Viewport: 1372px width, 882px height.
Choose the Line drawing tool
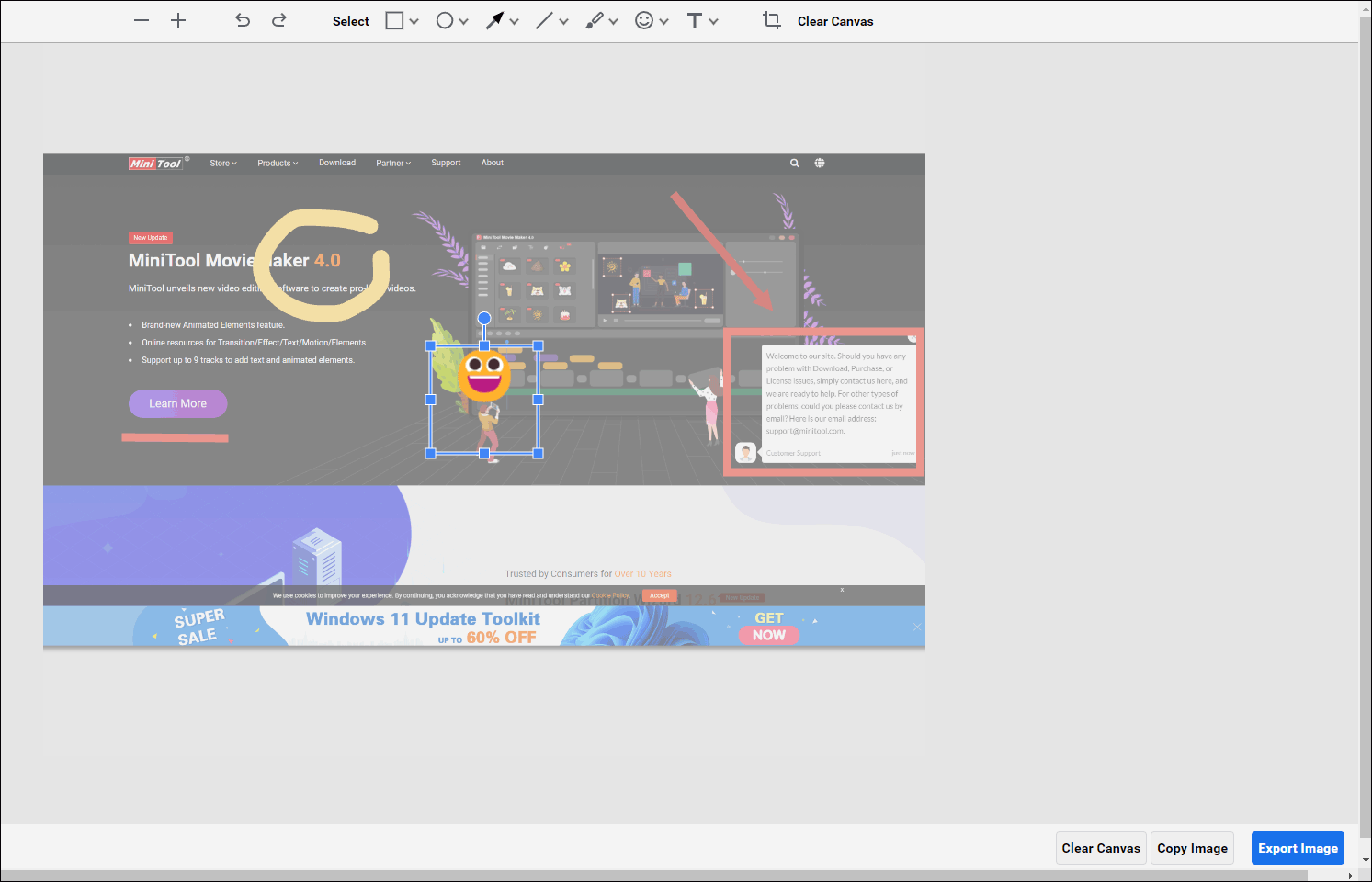pos(546,20)
